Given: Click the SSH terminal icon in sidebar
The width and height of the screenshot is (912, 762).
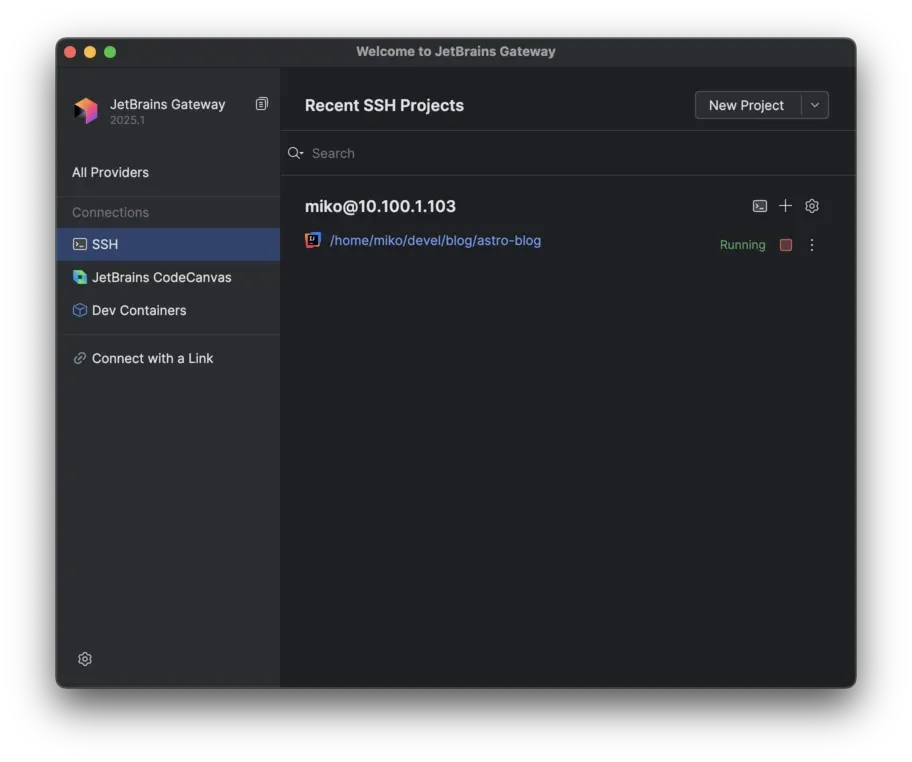Looking at the screenshot, I should pos(80,244).
